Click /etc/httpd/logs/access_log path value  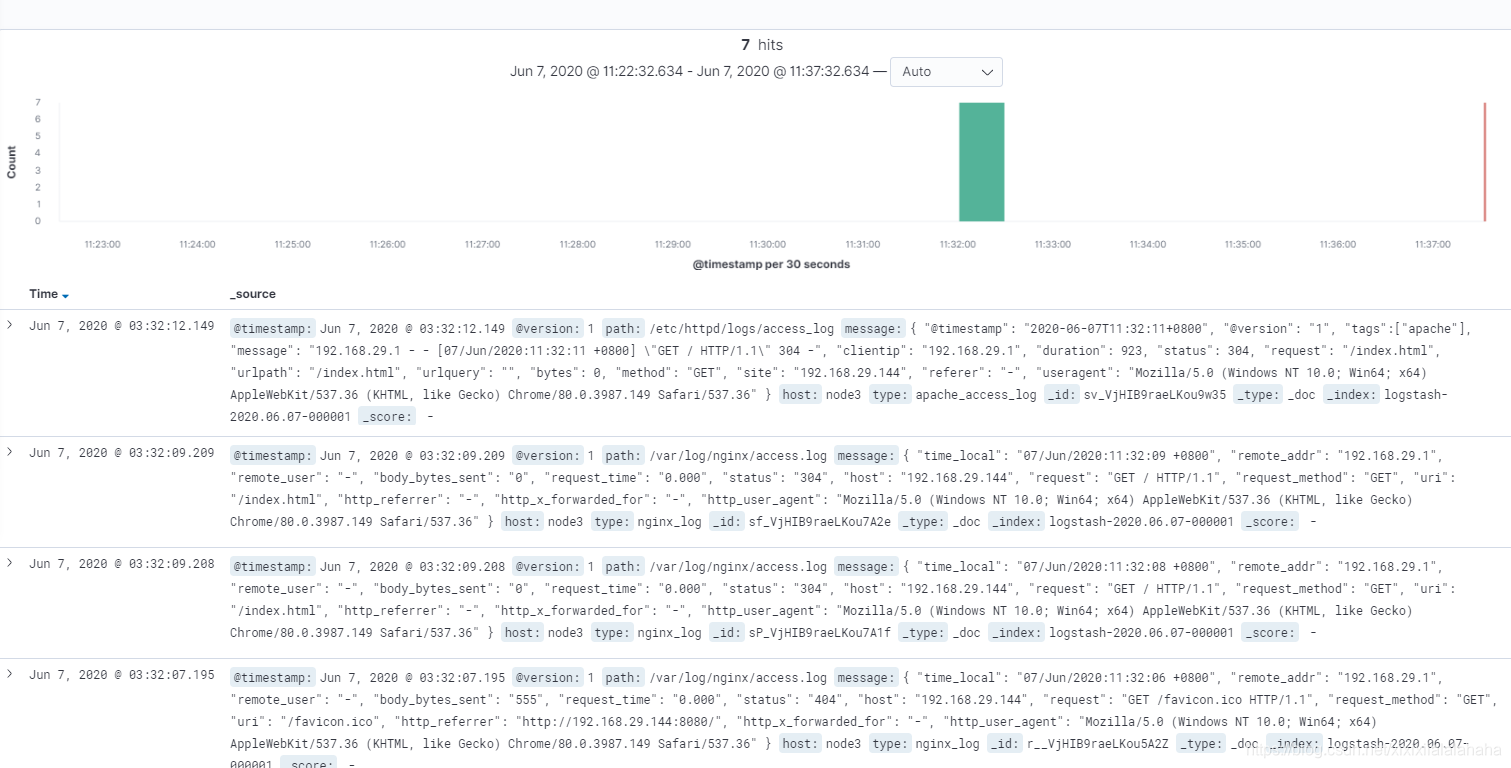(x=743, y=328)
